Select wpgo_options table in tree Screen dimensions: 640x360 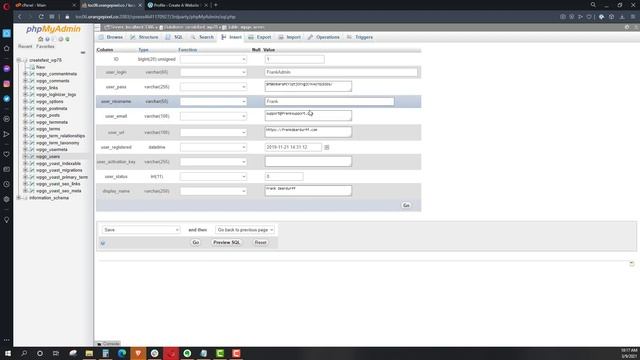(x=50, y=101)
